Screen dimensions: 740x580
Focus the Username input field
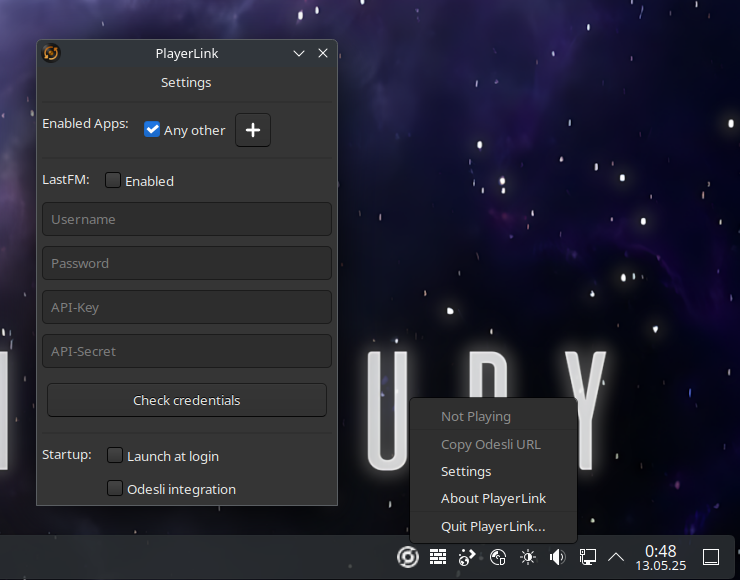(x=187, y=219)
